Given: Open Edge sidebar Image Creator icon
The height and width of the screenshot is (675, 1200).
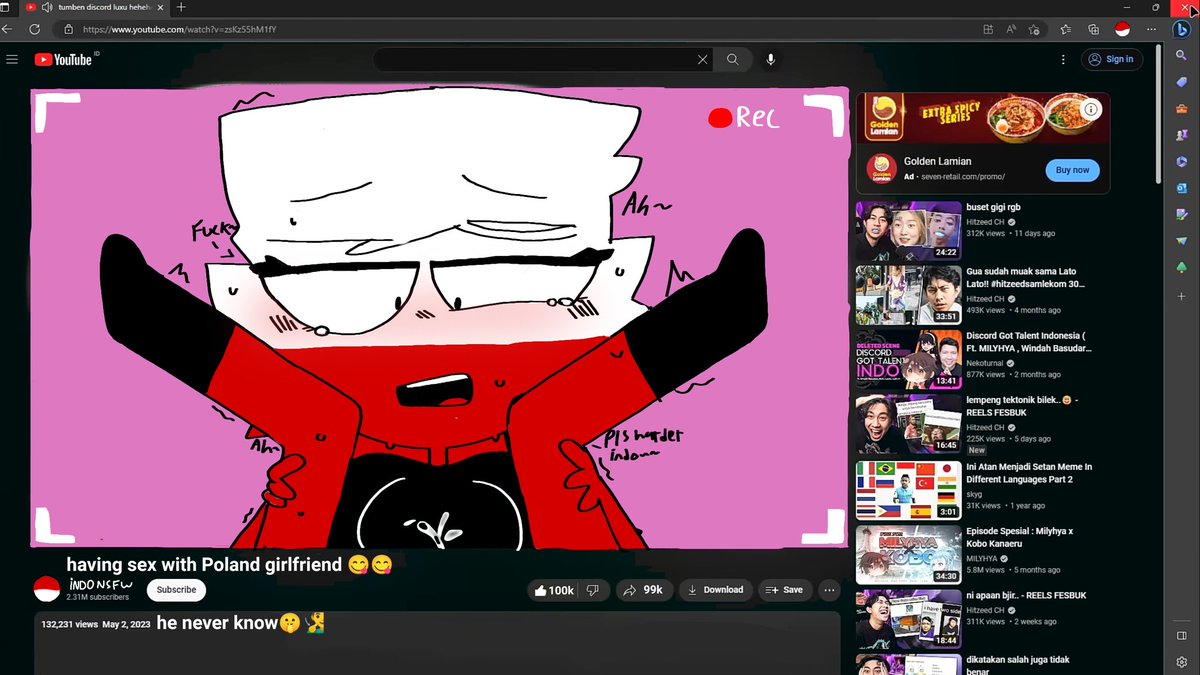Looking at the screenshot, I should (x=1181, y=214).
